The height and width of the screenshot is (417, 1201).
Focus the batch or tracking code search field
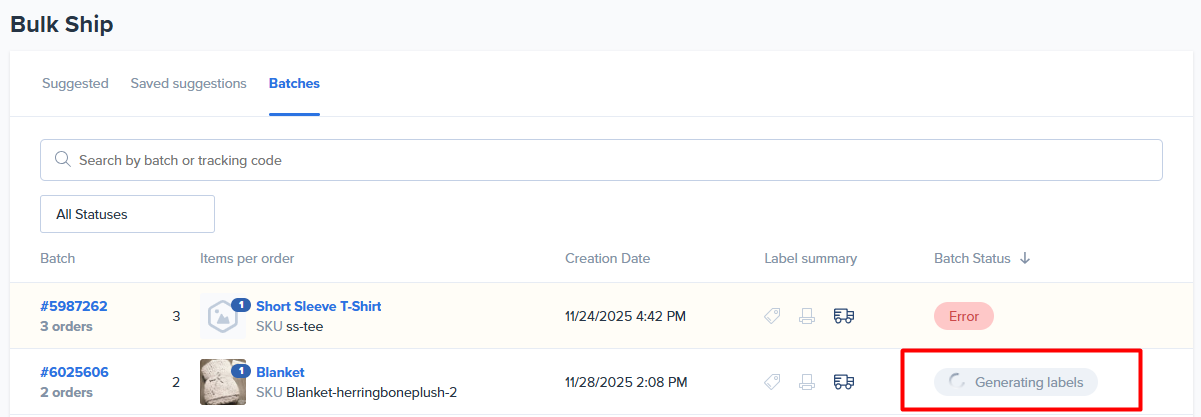pyautogui.click(x=600, y=160)
